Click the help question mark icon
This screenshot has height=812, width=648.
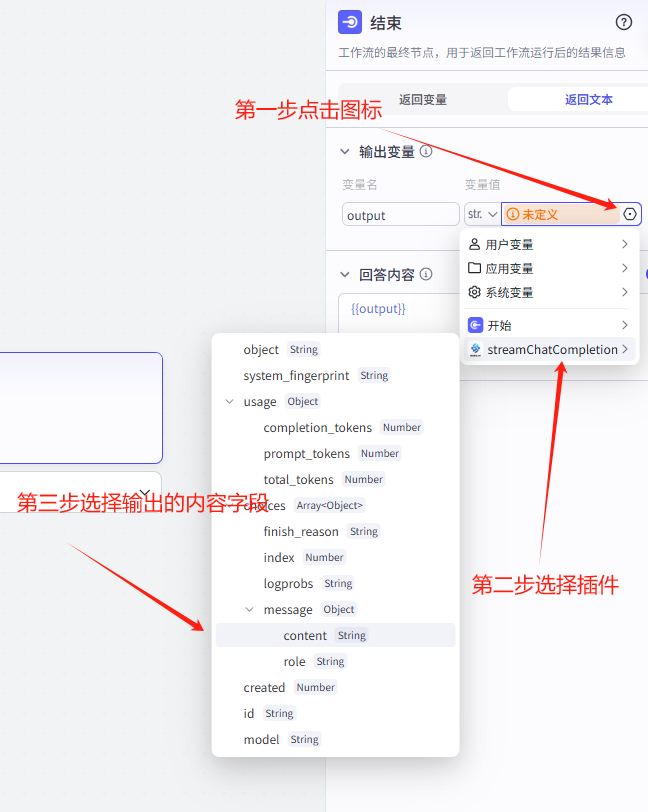click(x=623, y=22)
